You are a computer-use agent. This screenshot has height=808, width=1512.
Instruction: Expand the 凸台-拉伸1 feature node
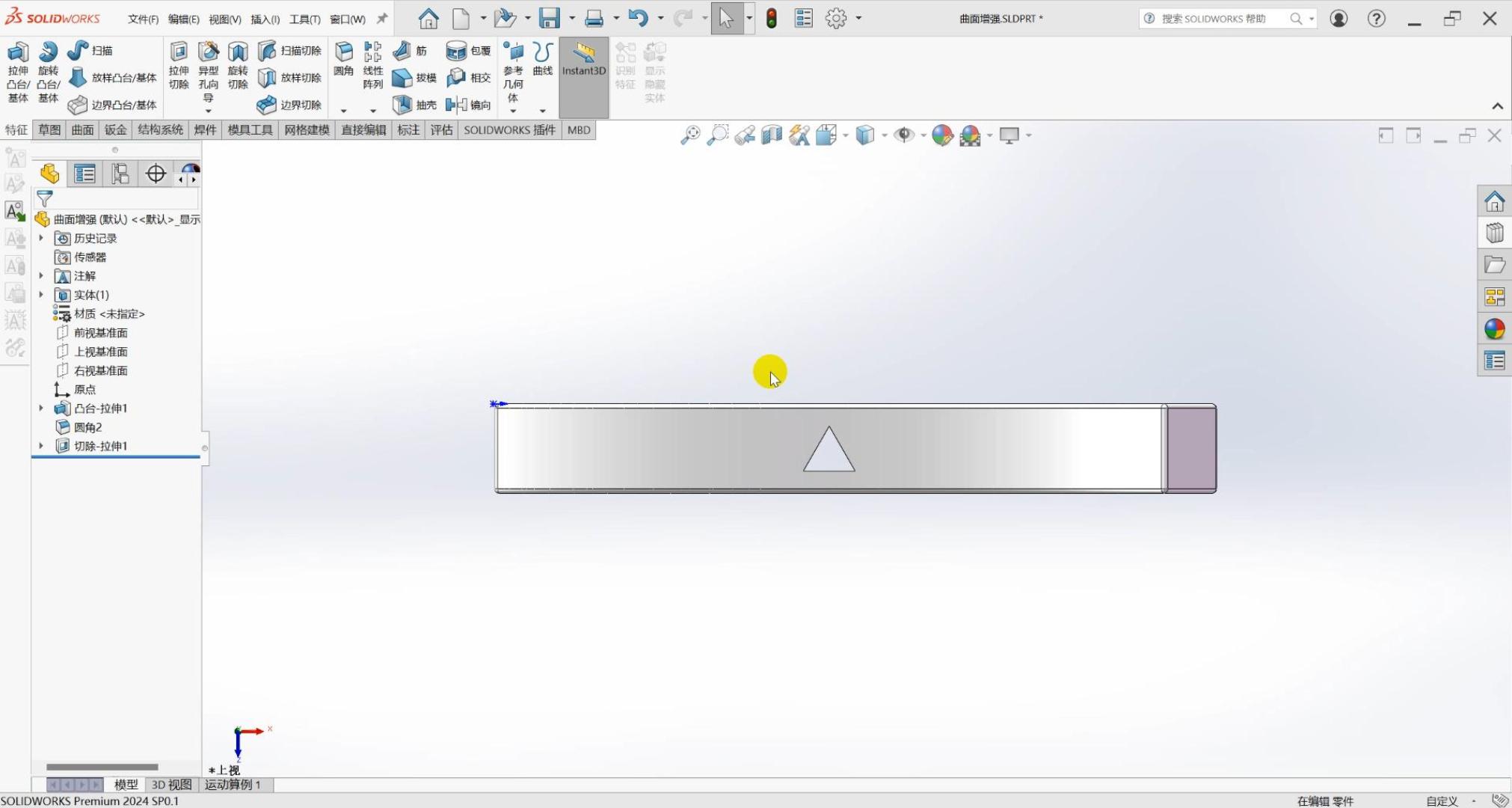pos(41,408)
